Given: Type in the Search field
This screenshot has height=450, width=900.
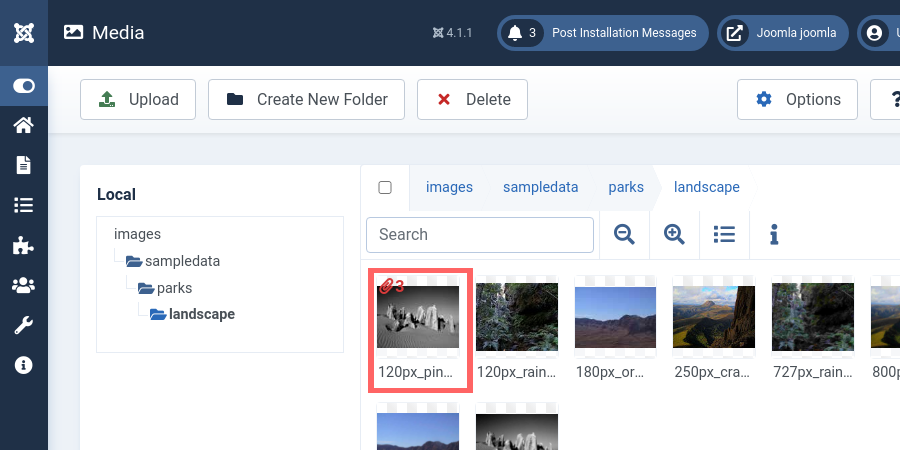Looking at the screenshot, I should pos(480,234).
